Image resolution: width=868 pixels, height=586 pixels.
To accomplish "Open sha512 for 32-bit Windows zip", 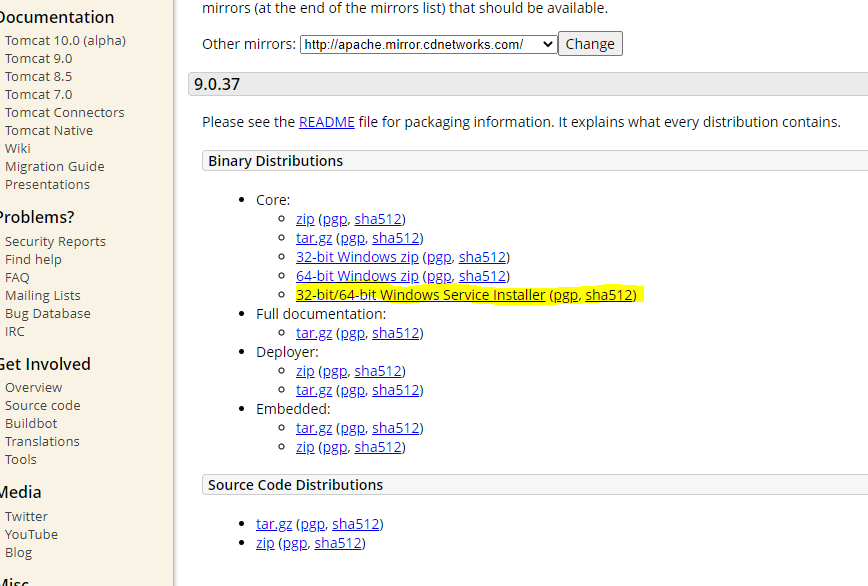I will [483, 257].
